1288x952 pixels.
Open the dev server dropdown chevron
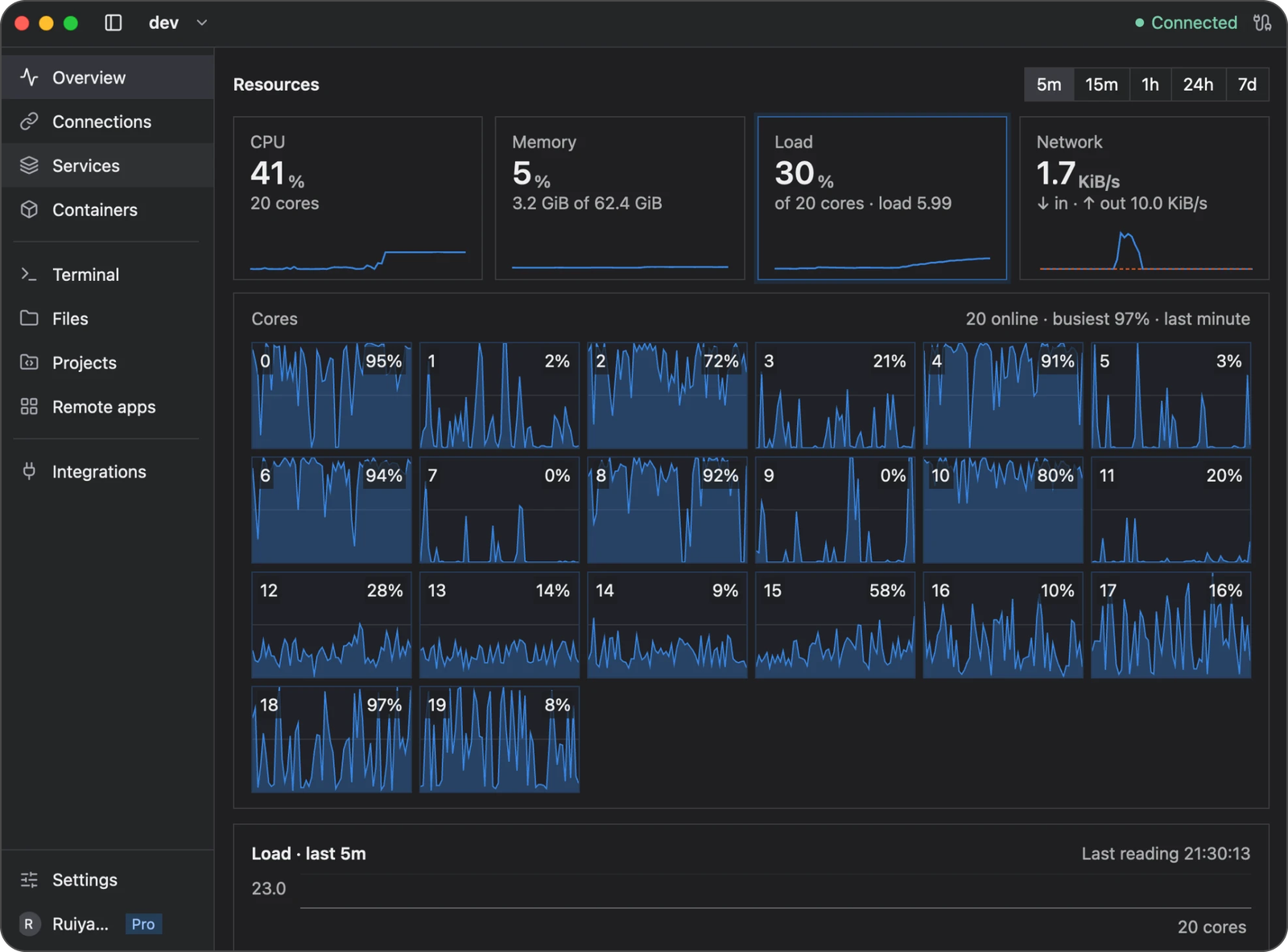202,23
